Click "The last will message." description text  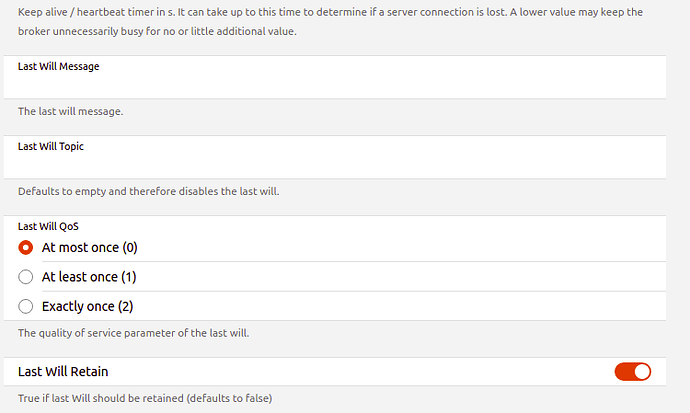coord(70,111)
